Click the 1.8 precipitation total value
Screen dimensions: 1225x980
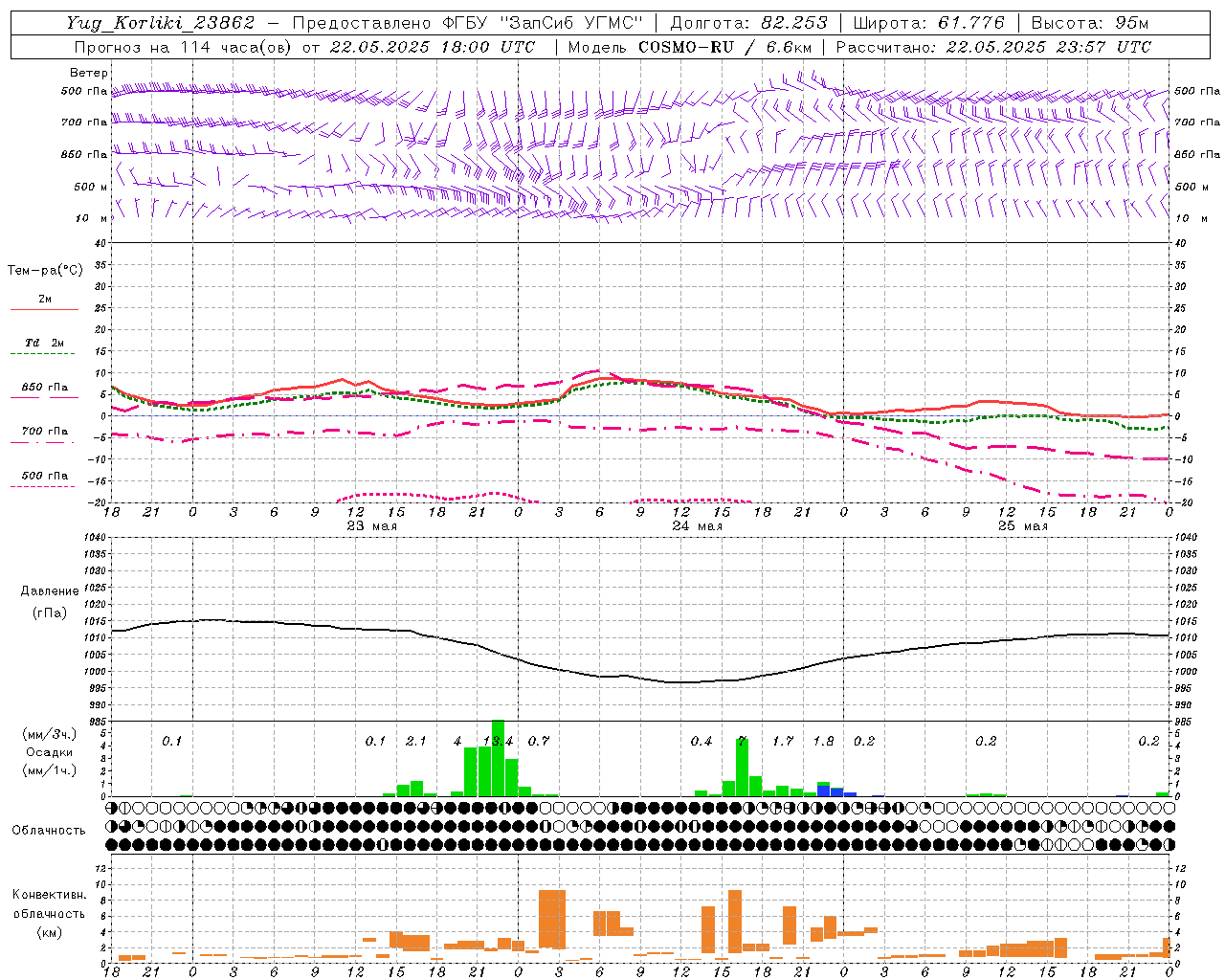[x=823, y=742]
